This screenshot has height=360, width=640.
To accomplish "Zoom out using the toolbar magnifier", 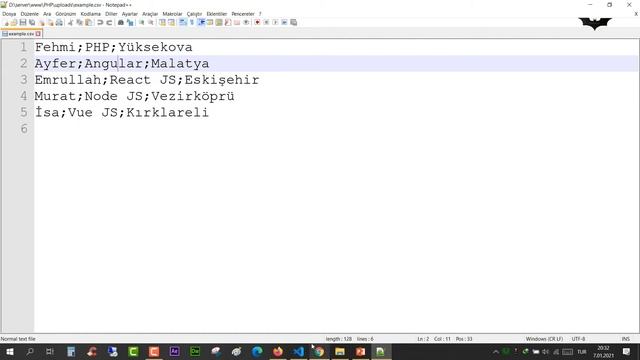I will coord(151,22).
